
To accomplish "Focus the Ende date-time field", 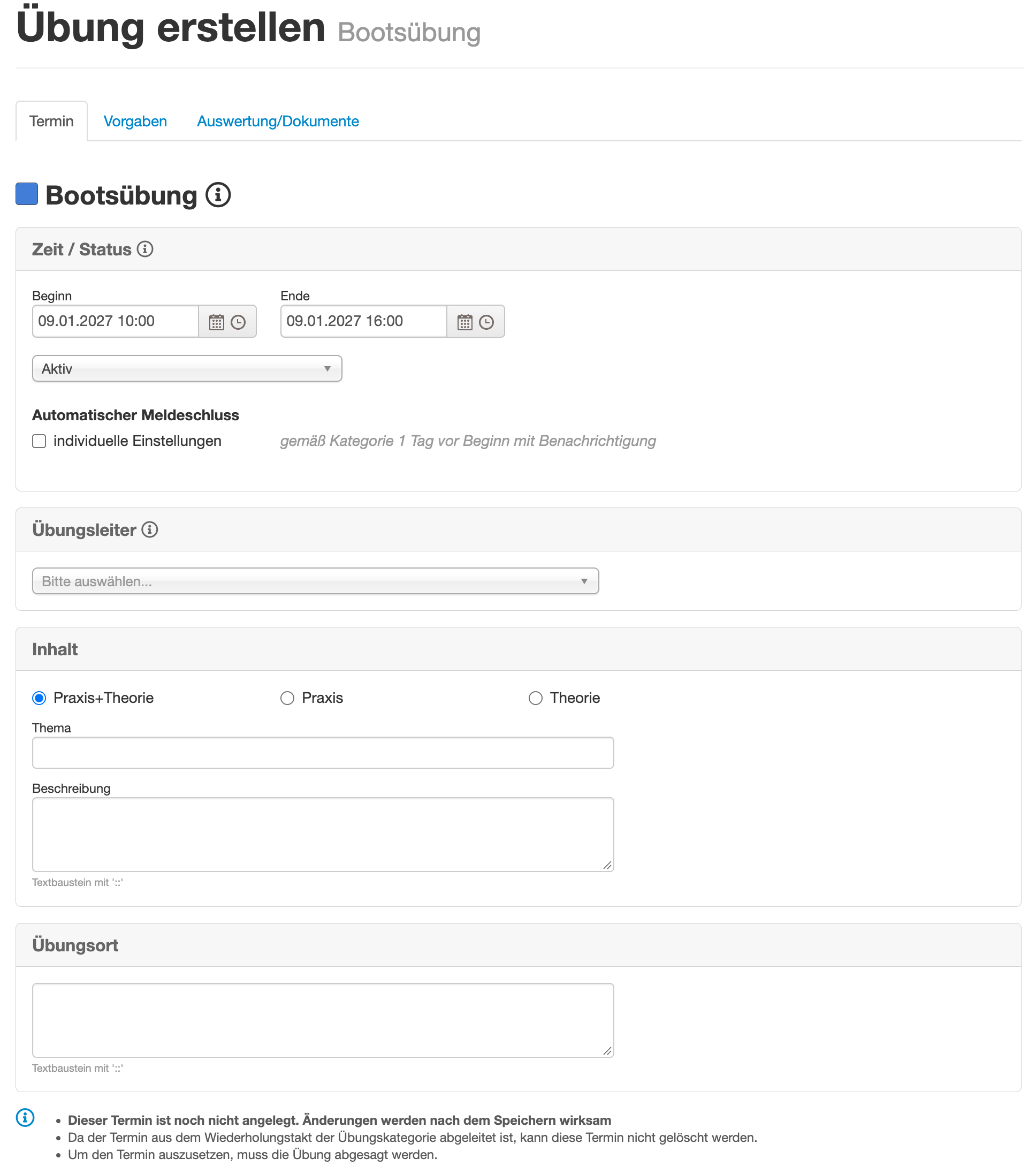I will coord(364,321).
